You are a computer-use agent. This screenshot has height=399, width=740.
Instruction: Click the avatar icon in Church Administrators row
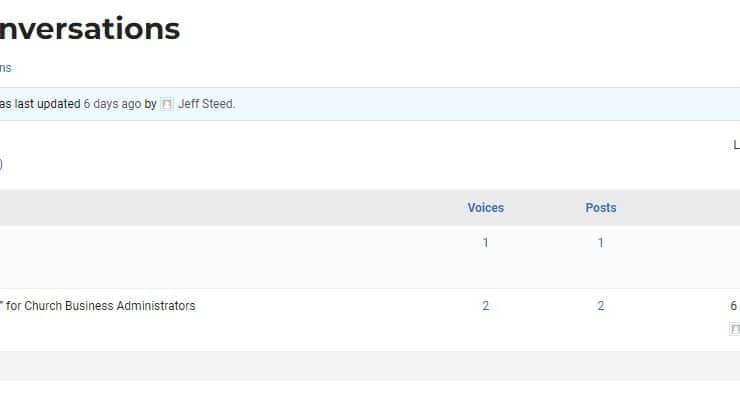(x=735, y=329)
